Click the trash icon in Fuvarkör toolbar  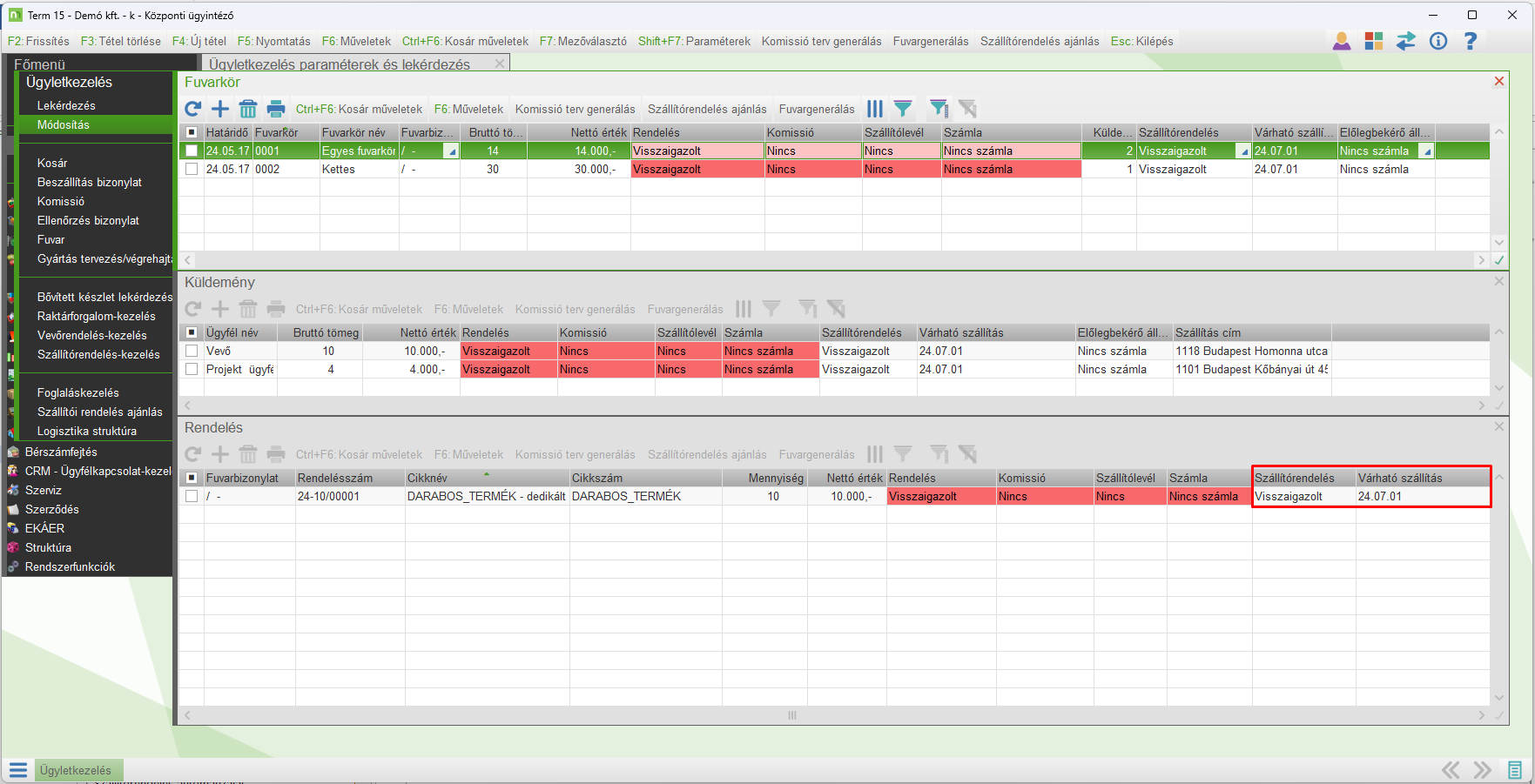point(248,109)
